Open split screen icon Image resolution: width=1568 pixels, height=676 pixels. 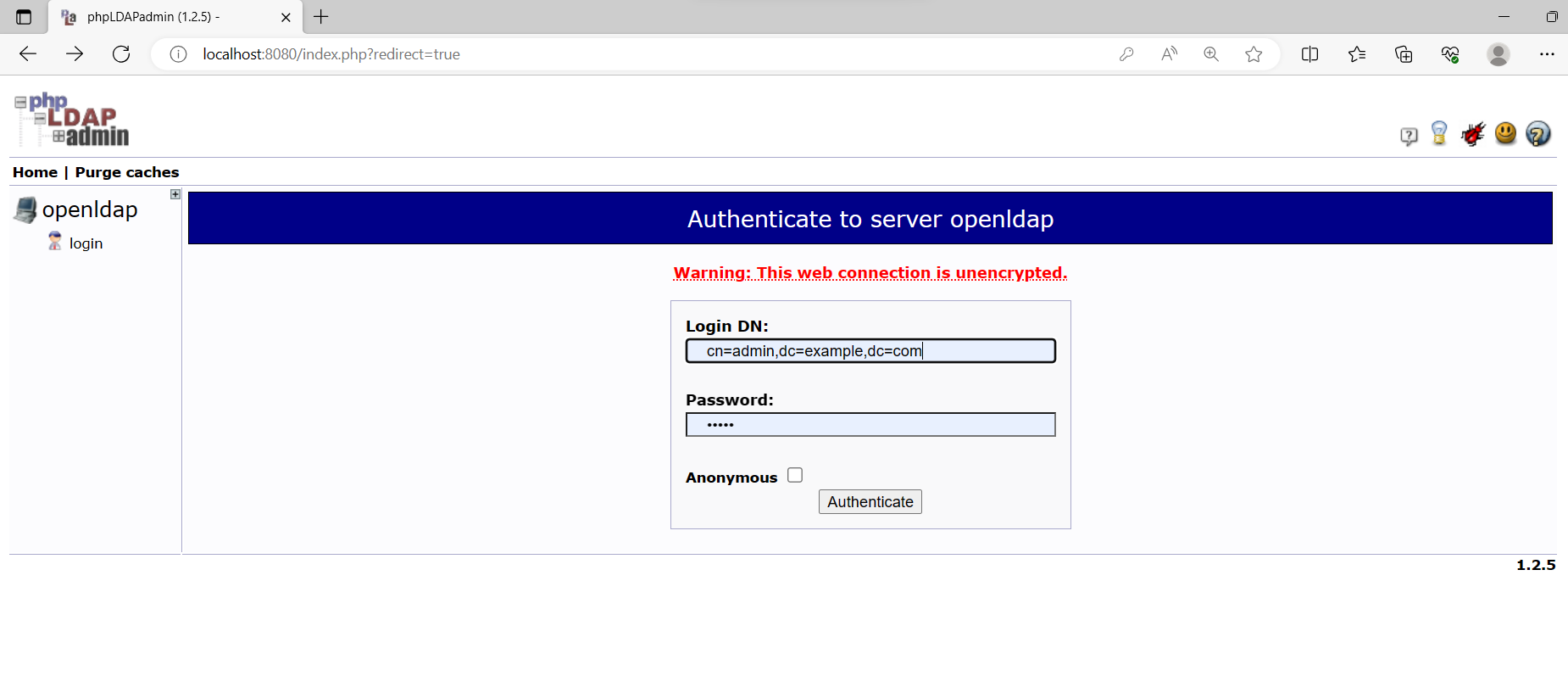[x=1309, y=54]
